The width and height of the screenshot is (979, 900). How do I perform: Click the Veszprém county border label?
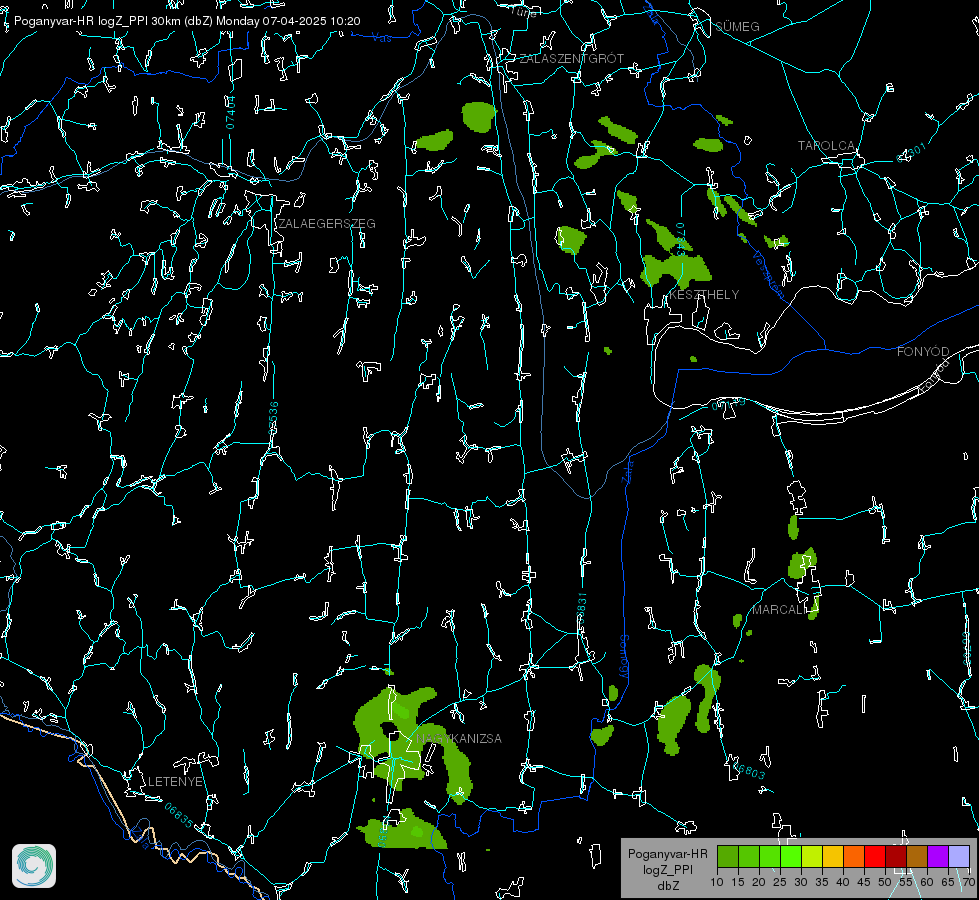pyautogui.click(x=768, y=274)
